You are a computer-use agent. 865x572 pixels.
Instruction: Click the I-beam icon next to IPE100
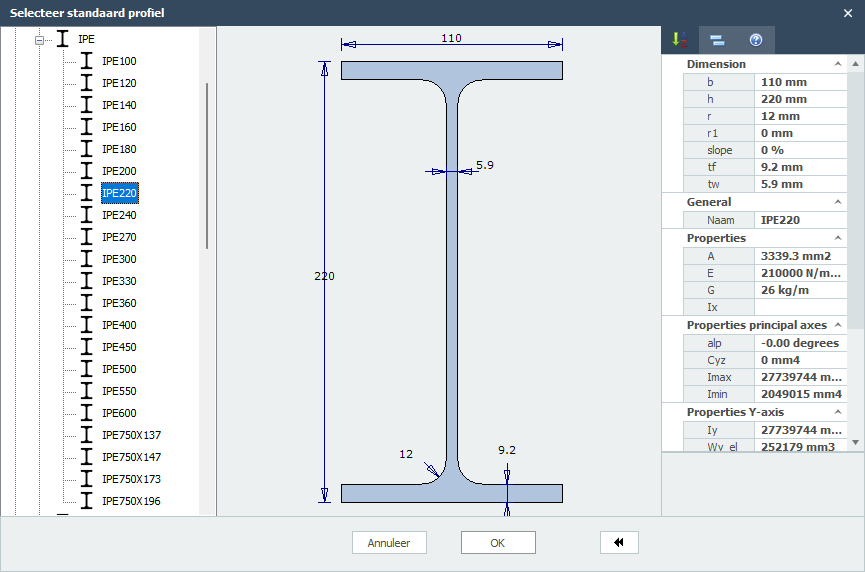[86, 61]
